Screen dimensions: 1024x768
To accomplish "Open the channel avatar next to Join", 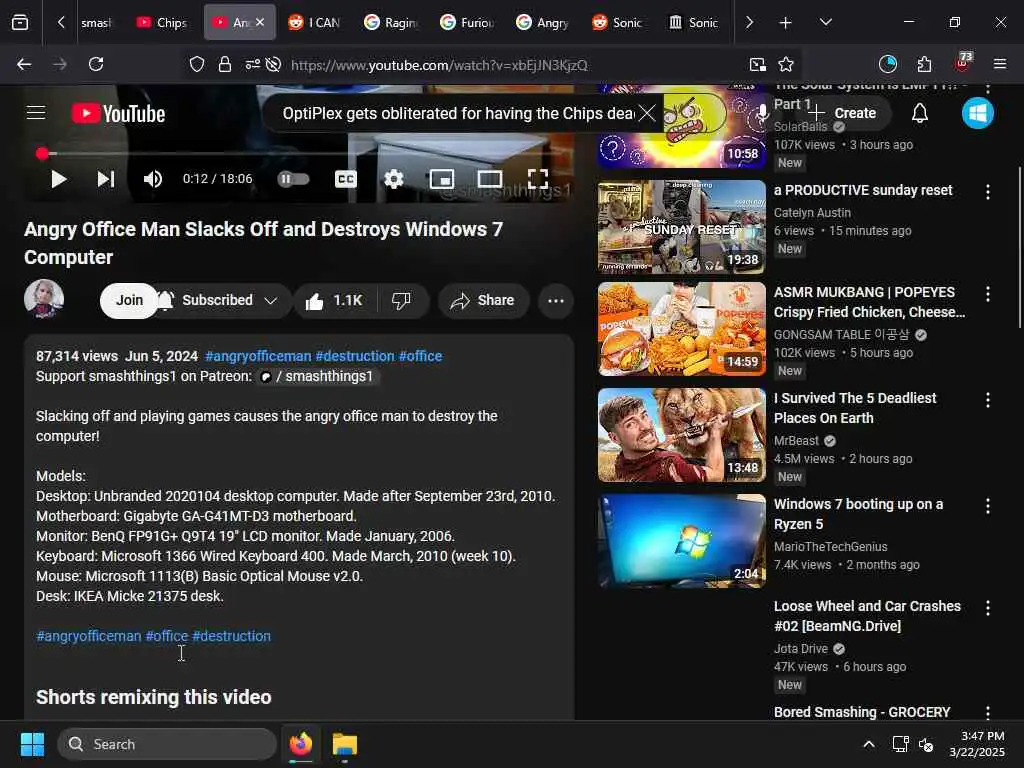I will click(44, 299).
